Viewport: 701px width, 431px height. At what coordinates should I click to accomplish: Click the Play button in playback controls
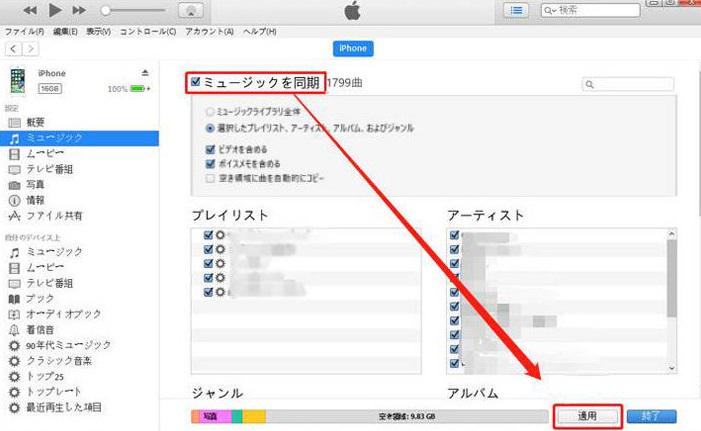(x=55, y=11)
